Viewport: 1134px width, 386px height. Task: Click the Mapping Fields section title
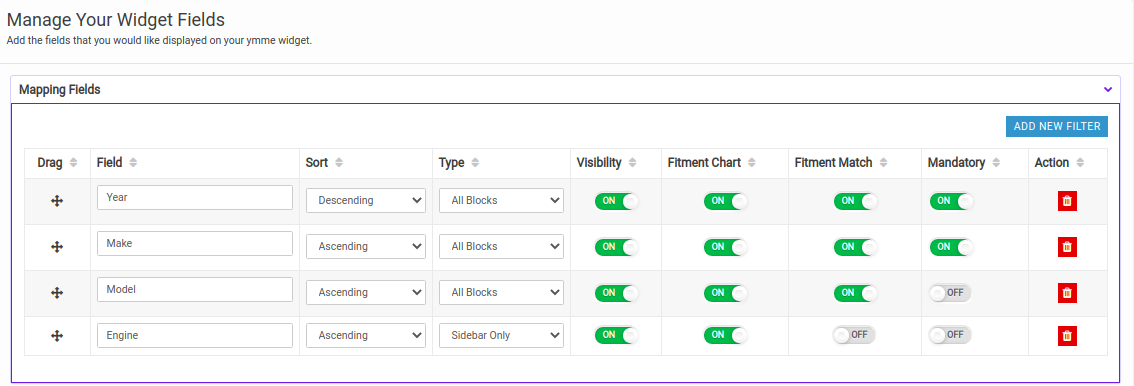[59, 90]
